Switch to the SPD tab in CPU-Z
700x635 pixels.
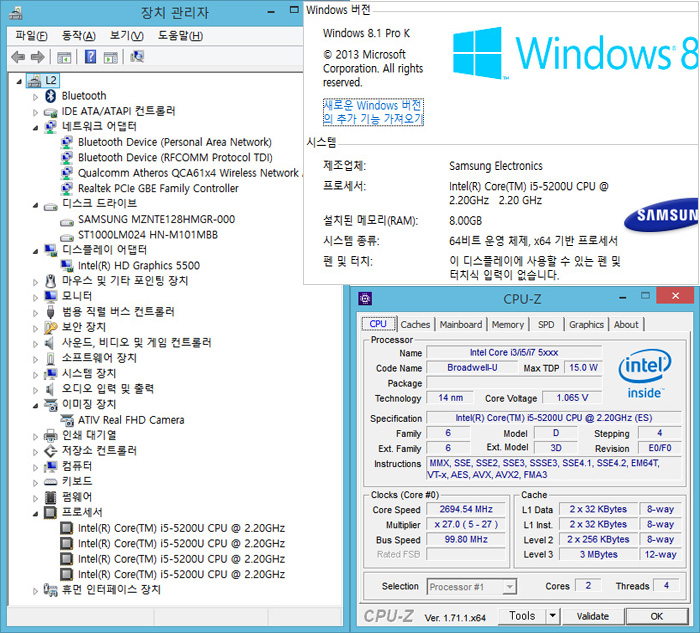coord(546,325)
